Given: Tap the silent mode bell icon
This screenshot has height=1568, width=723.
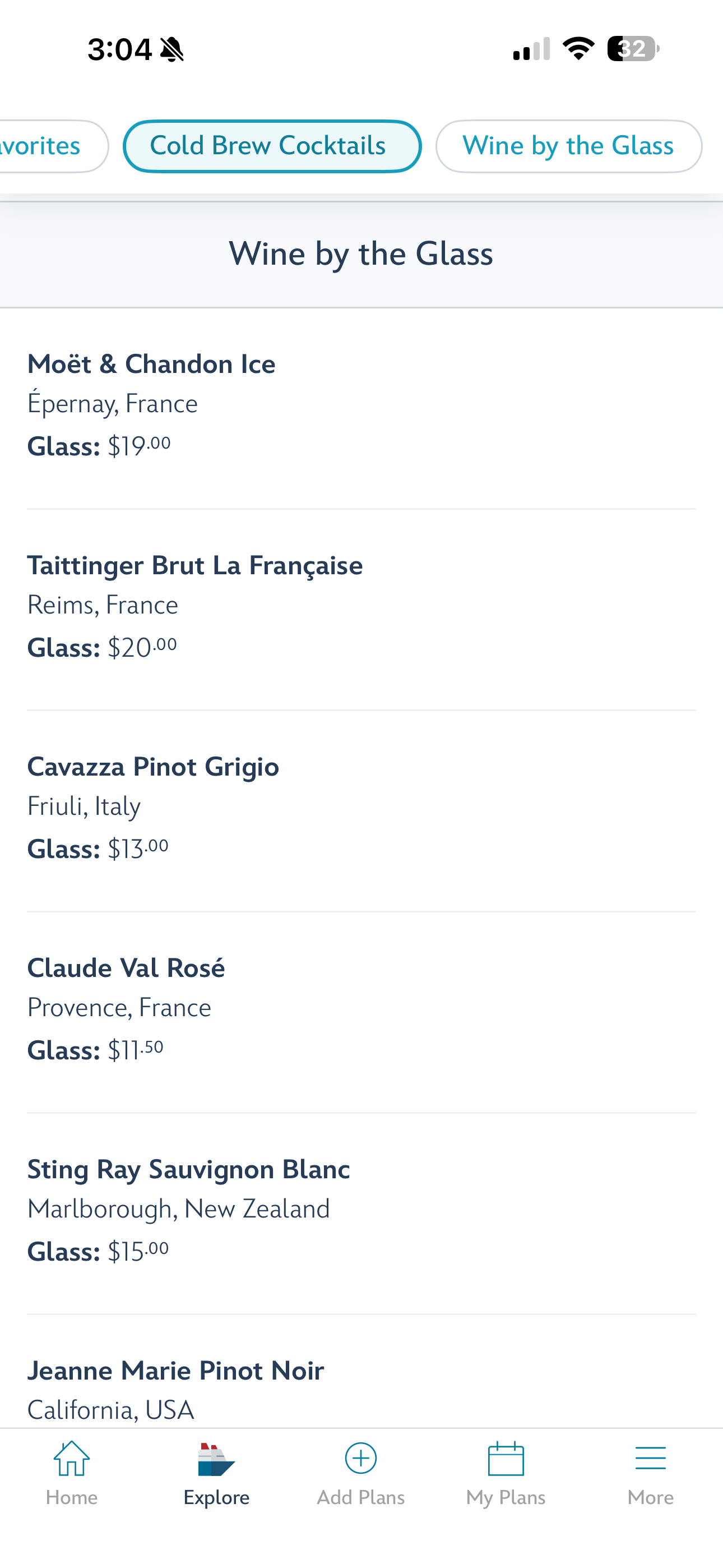Looking at the screenshot, I should pyautogui.click(x=172, y=49).
